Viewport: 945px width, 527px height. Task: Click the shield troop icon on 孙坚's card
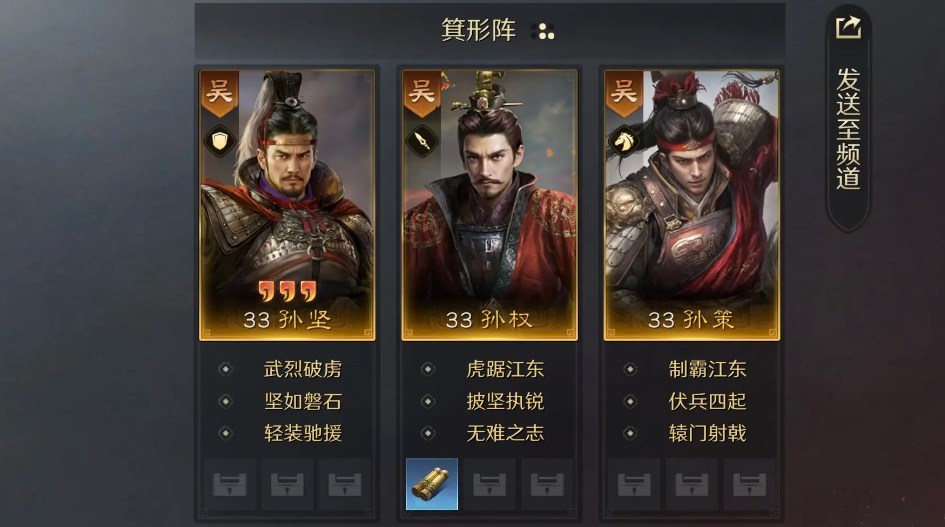pos(219,141)
